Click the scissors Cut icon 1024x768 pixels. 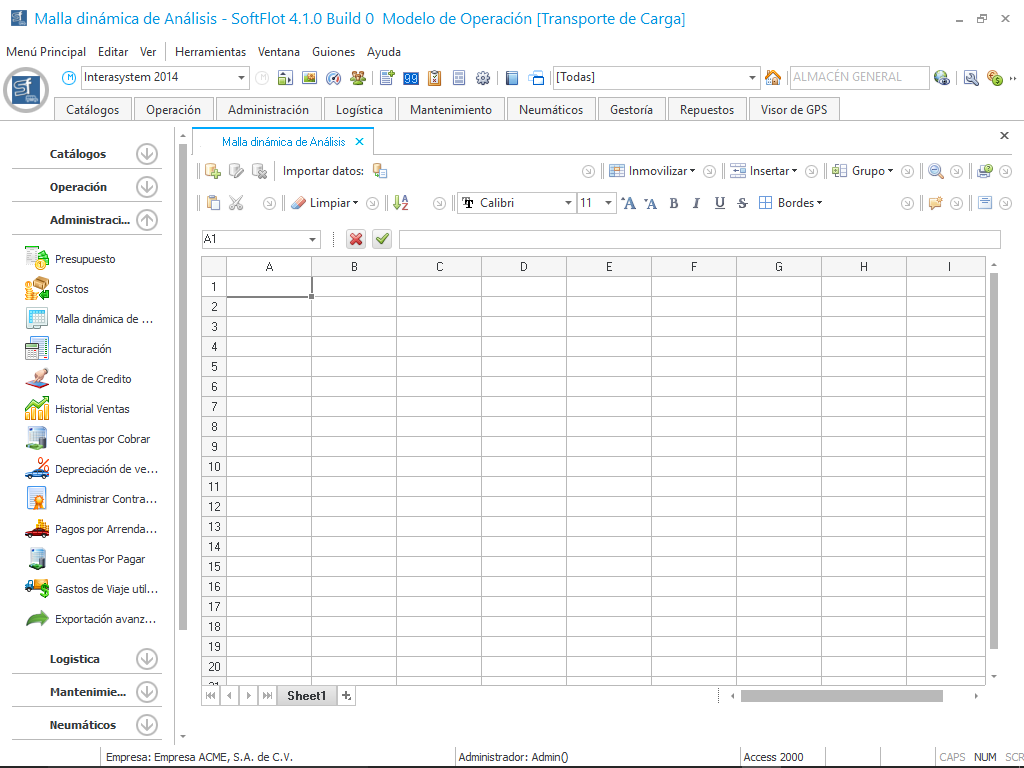click(x=236, y=203)
